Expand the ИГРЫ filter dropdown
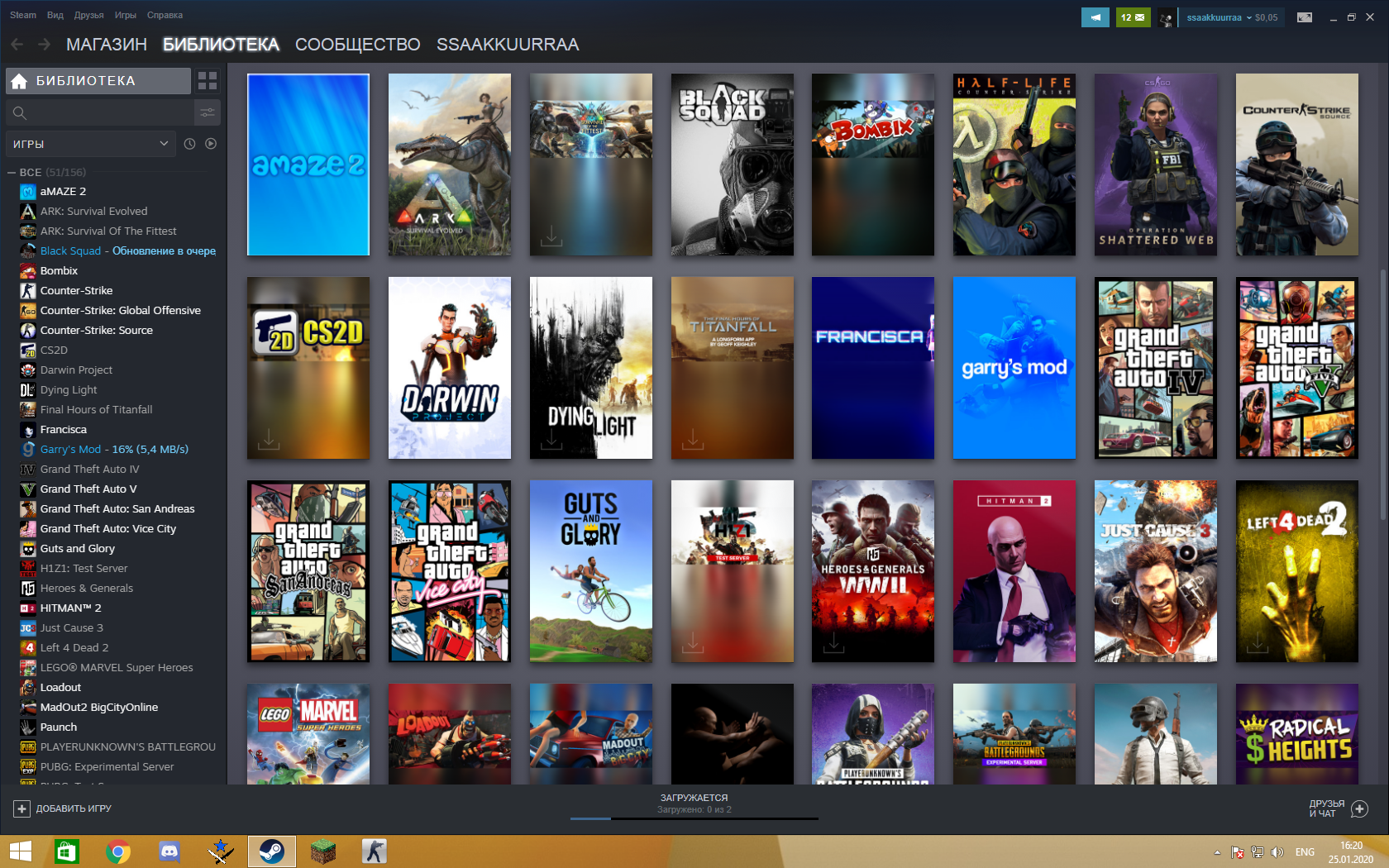This screenshot has height=868, width=1389. click(90, 144)
